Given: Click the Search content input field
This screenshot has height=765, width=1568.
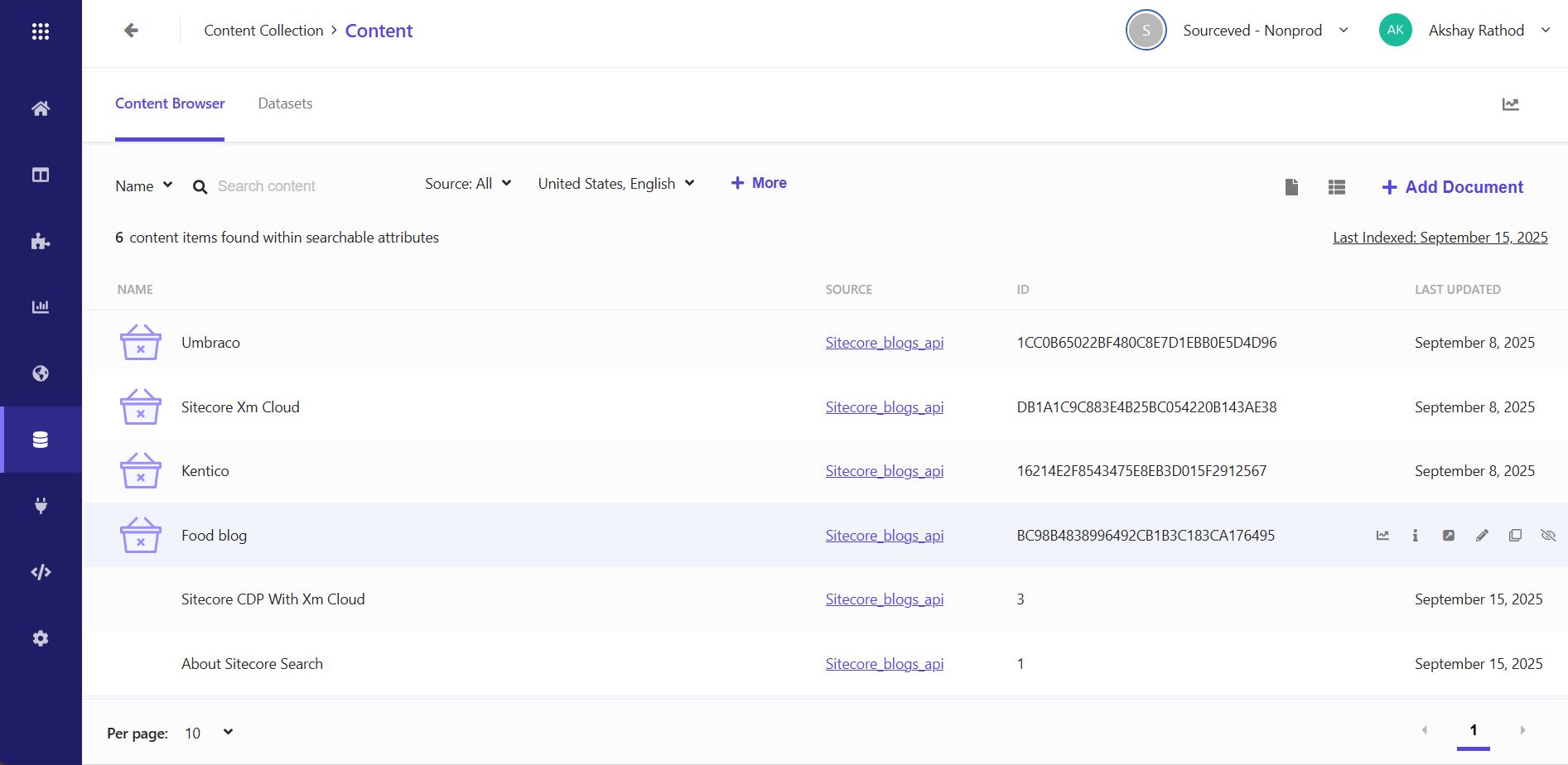Looking at the screenshot, I should coord(306,186).
